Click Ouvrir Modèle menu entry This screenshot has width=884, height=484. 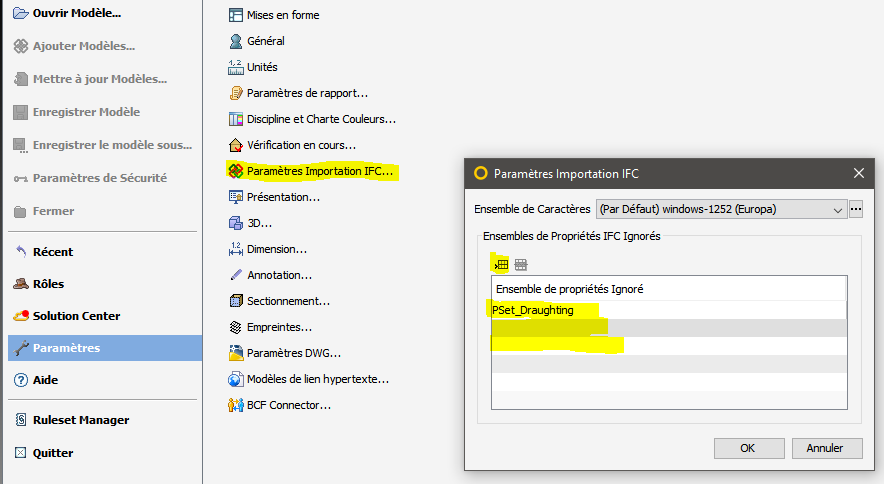76,13
